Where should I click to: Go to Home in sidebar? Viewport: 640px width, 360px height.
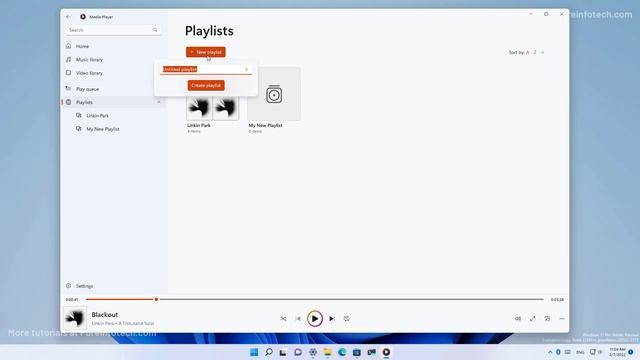(x=113, y=46)
